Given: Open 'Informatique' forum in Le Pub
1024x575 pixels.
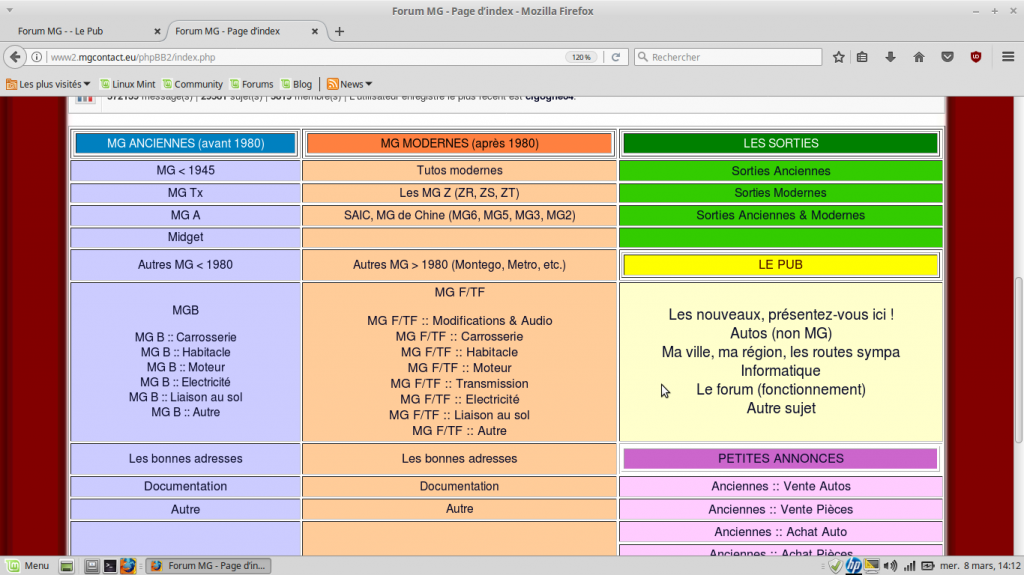Looking at the screenshot, I should pos(780,370).
